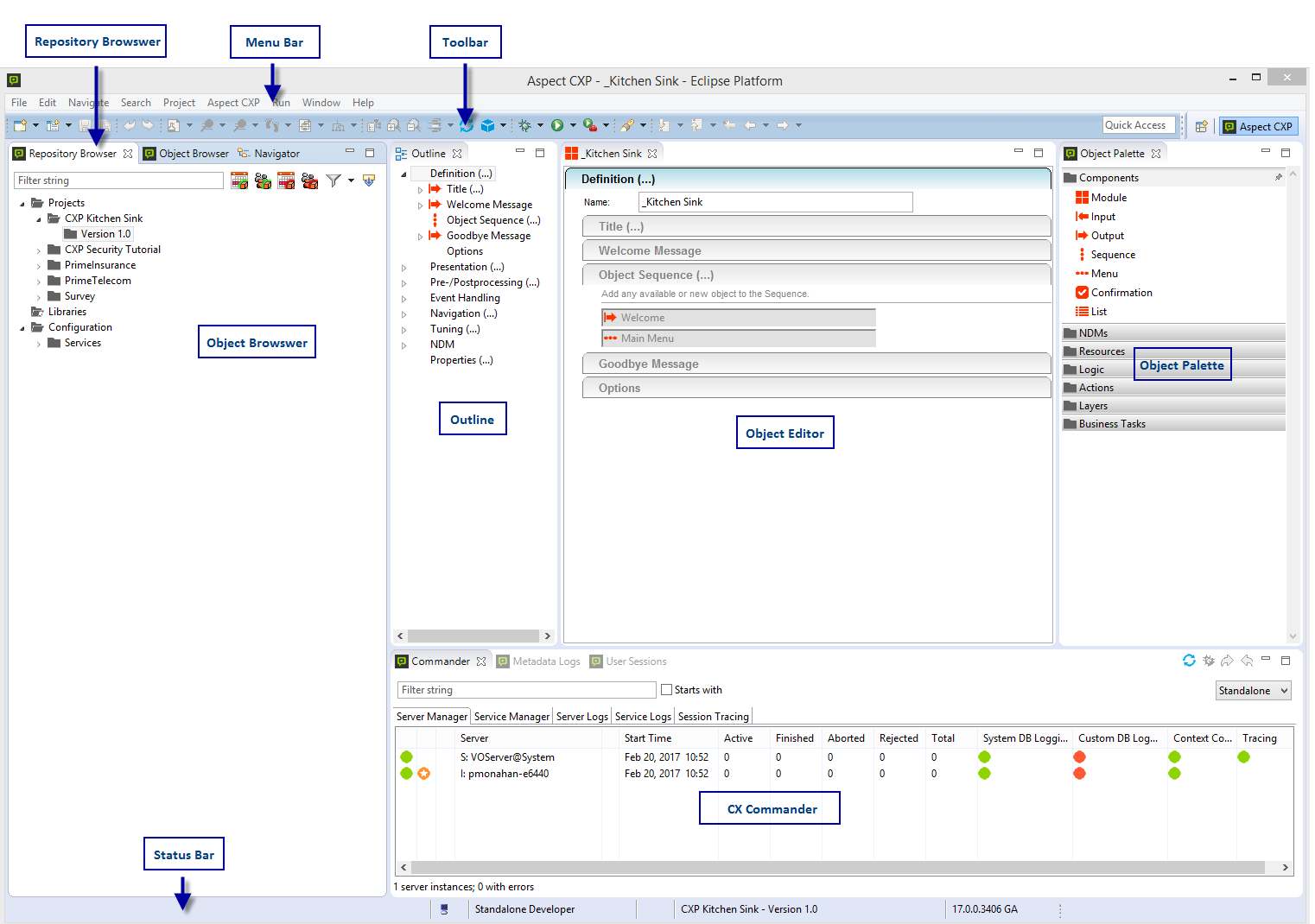The height and width of the screenshot is (924, 1315).
Task: Expand the CXP Security Tutorial project node
Action: 38,249
